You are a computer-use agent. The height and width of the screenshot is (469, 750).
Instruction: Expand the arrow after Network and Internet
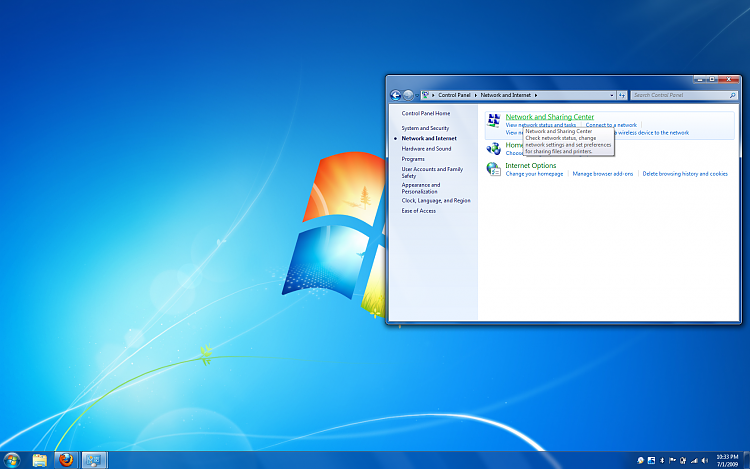coord(536,95)
